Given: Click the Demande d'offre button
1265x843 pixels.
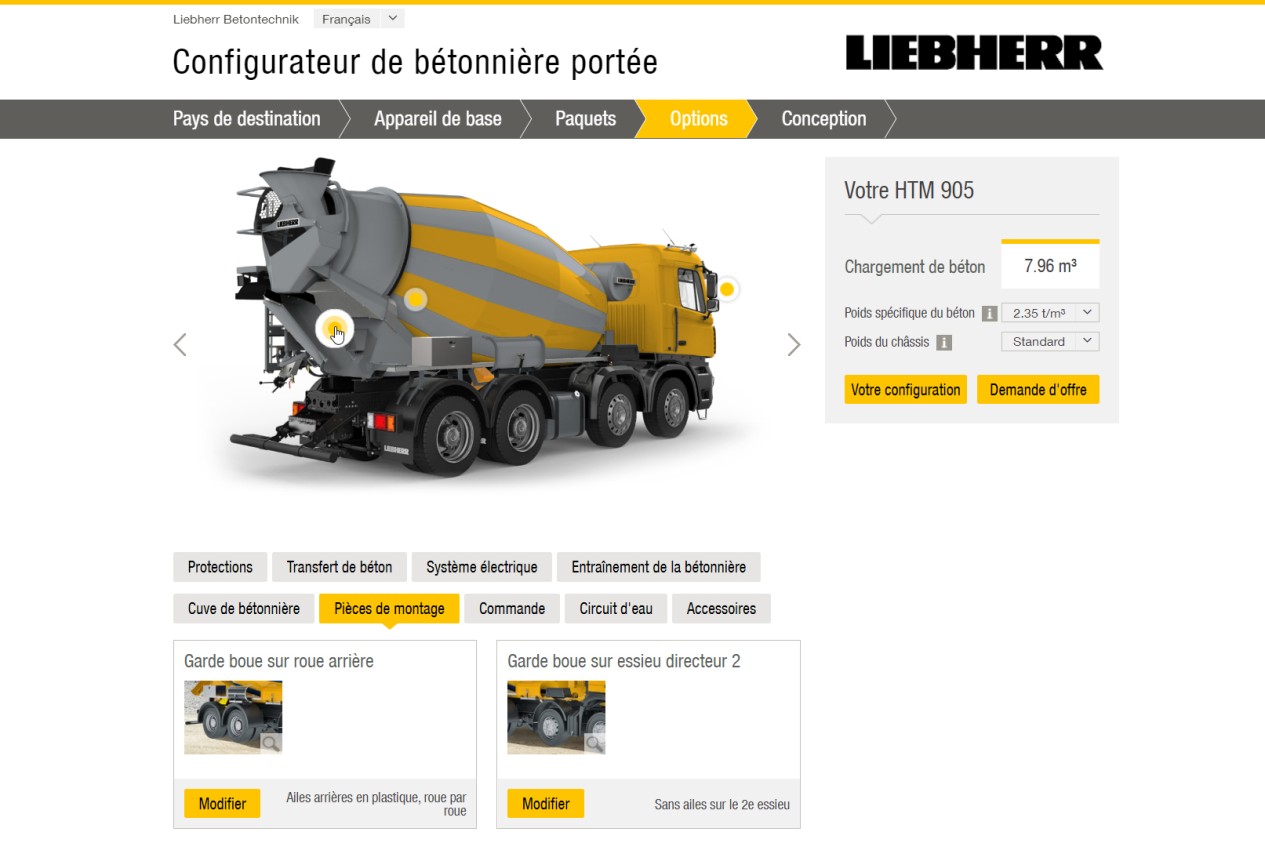Looking at the screenshot, I should click(x=1038, y=389).
